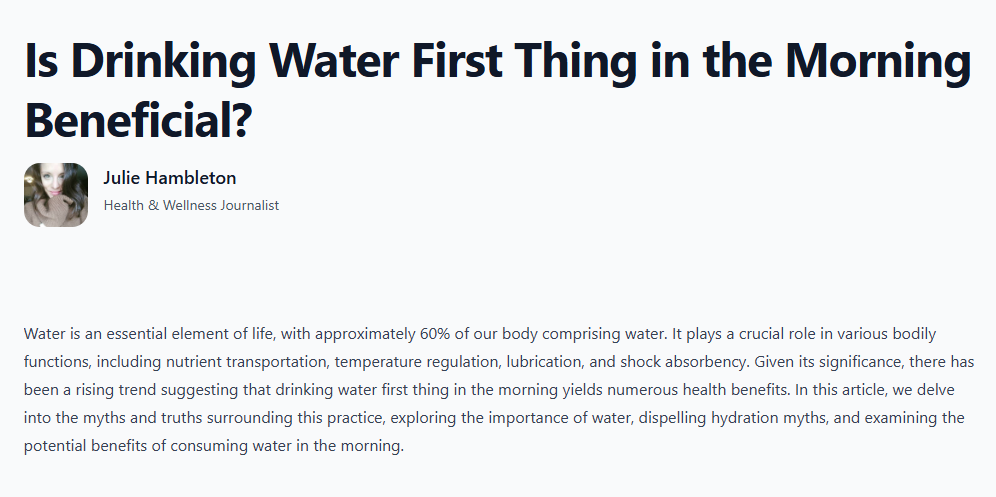996x497 pixels.
Task: Click the word "Beneficial?" in the headline
Action: point(138,120)
